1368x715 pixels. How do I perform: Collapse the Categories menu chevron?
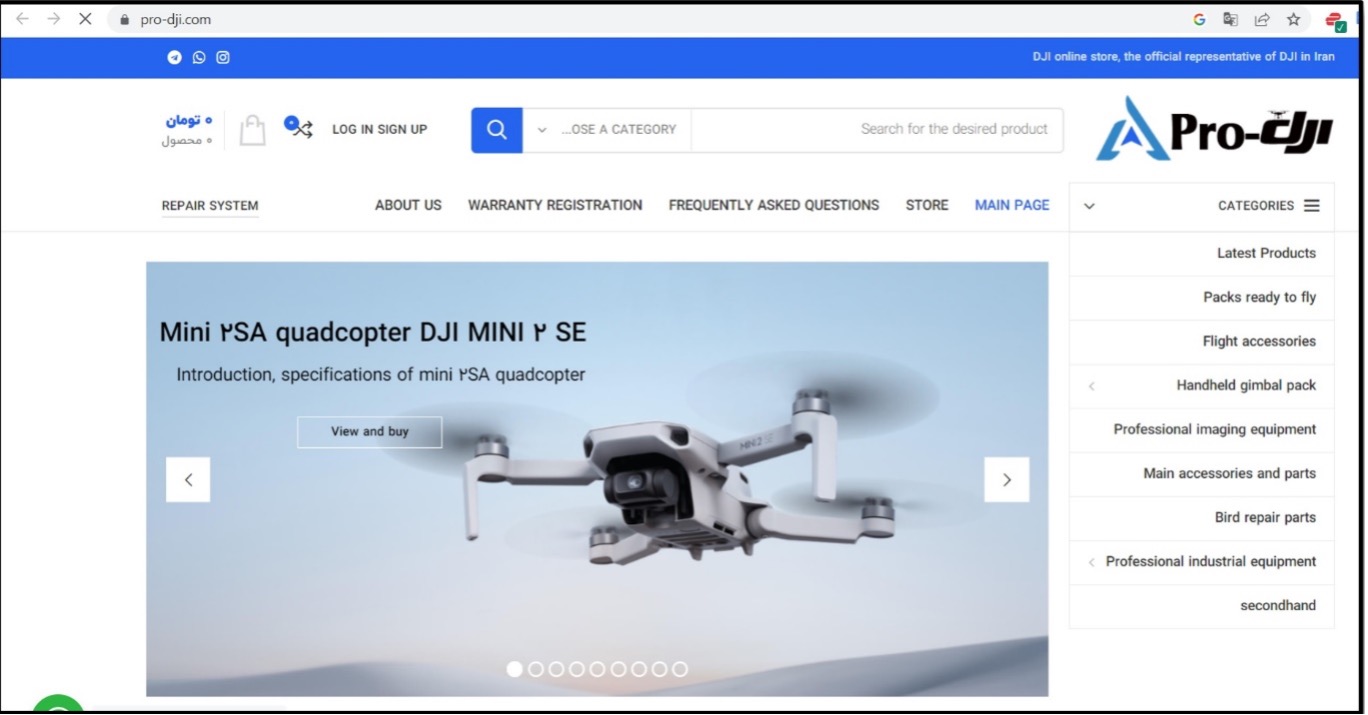pyautogui.click(x=1090, y=206)
